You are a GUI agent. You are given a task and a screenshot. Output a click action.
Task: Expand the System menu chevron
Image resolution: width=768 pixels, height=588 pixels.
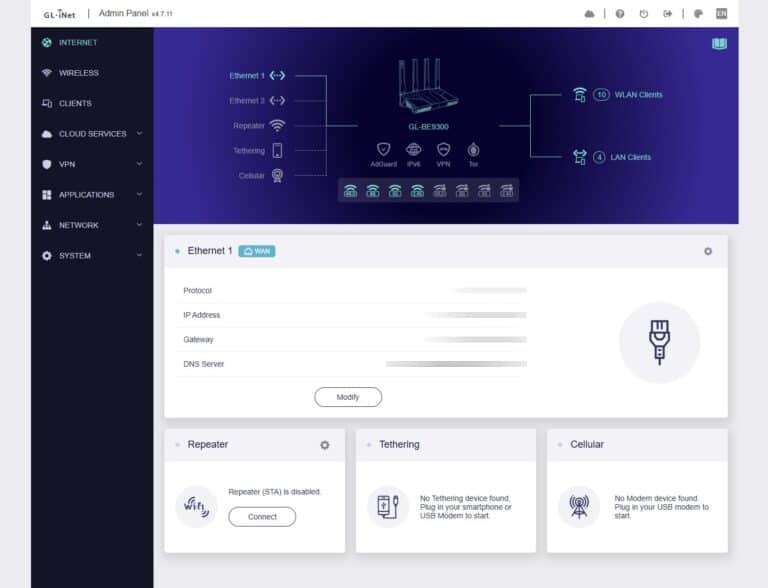click(139, 255)
